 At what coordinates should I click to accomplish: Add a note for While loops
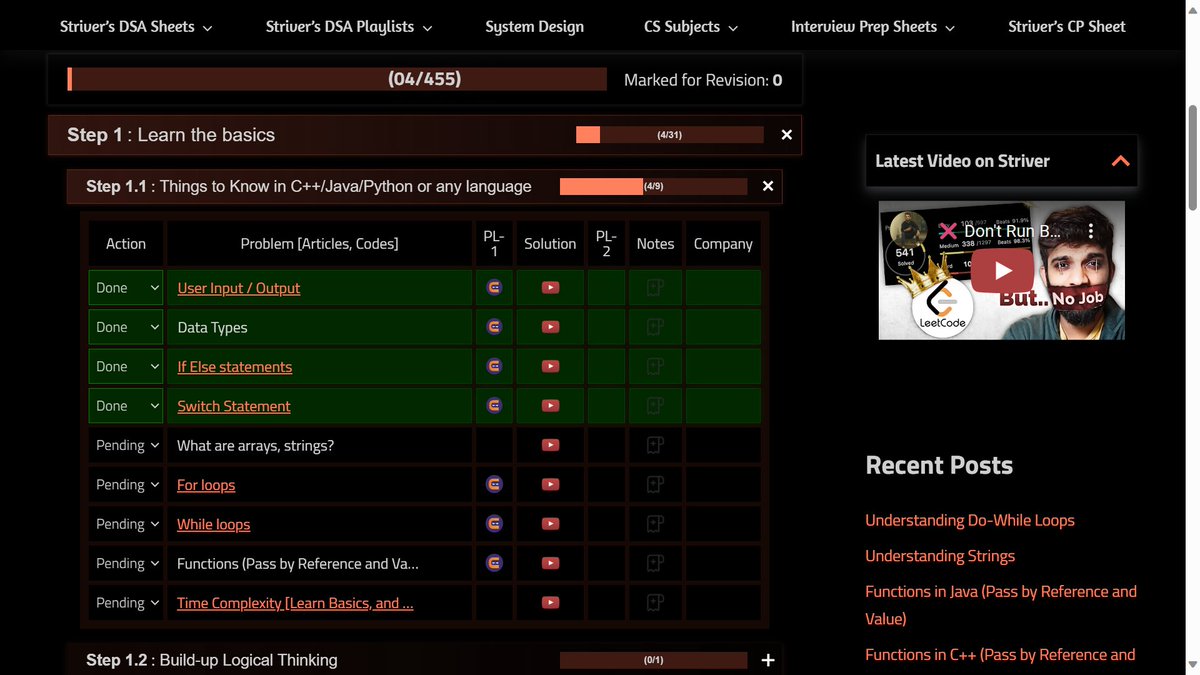(x=655, y=524)
